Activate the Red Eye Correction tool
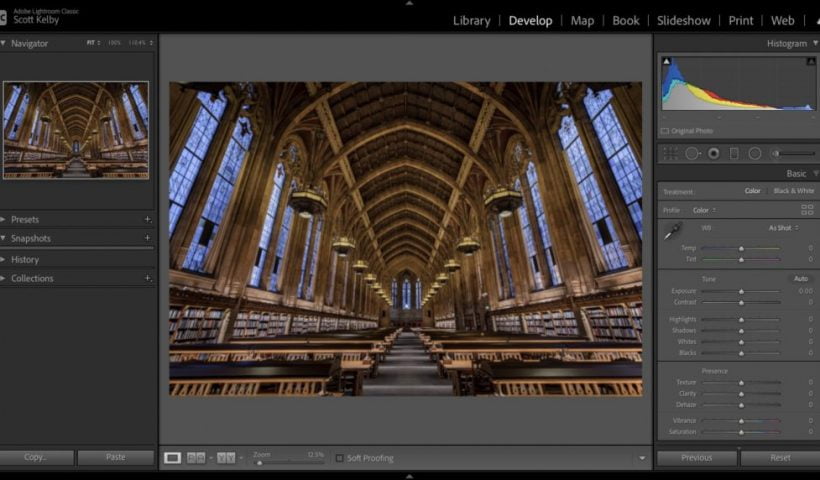 click(x=713, y=153)
